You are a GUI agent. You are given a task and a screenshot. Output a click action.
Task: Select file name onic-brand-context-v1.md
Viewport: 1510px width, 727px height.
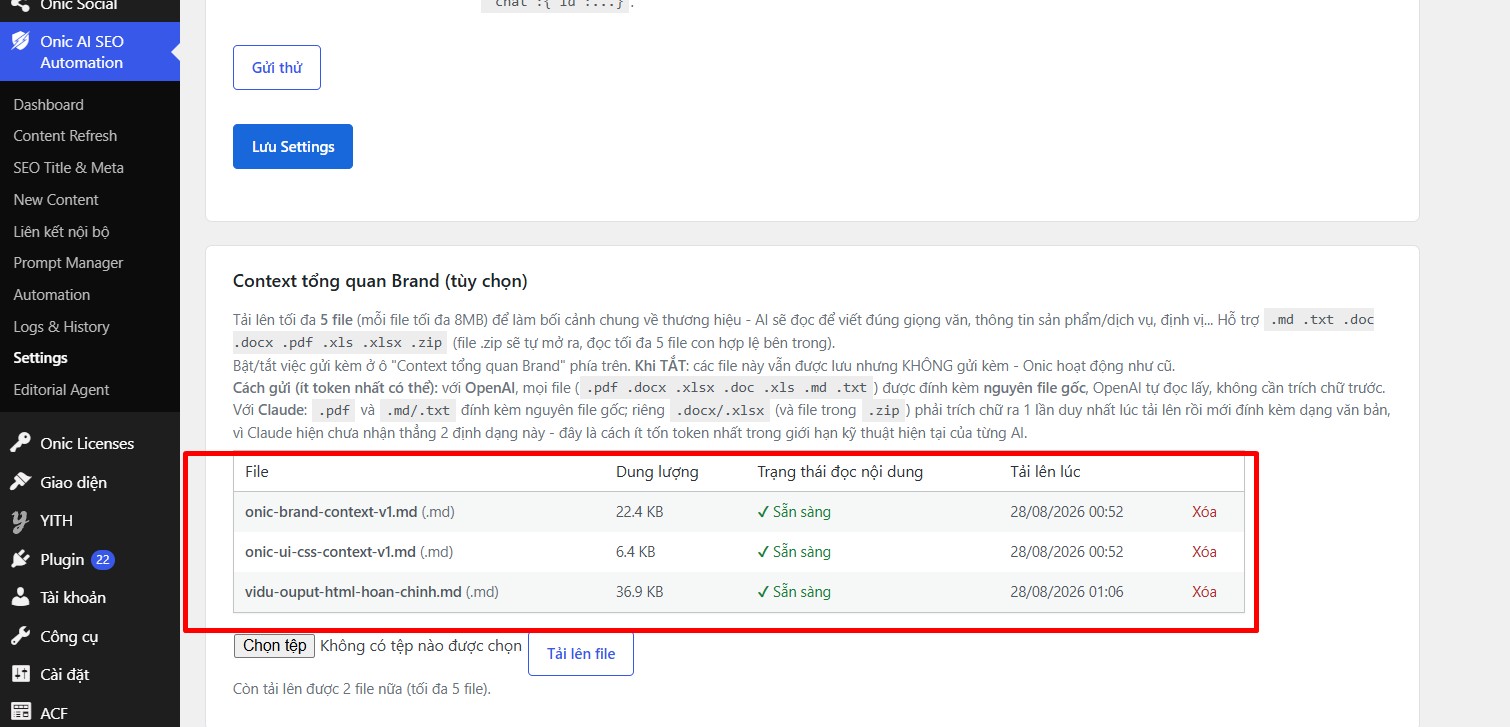[331, 512]
